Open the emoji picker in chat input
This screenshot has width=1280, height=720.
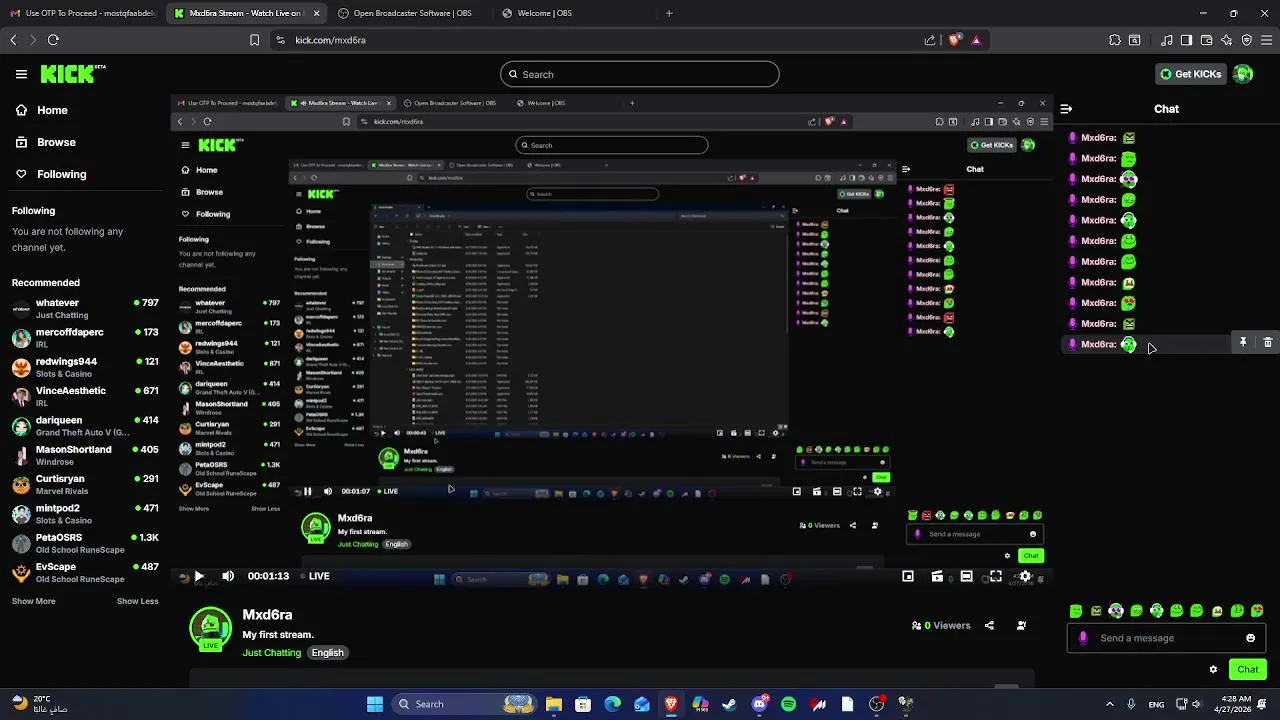coord(1250,638)
